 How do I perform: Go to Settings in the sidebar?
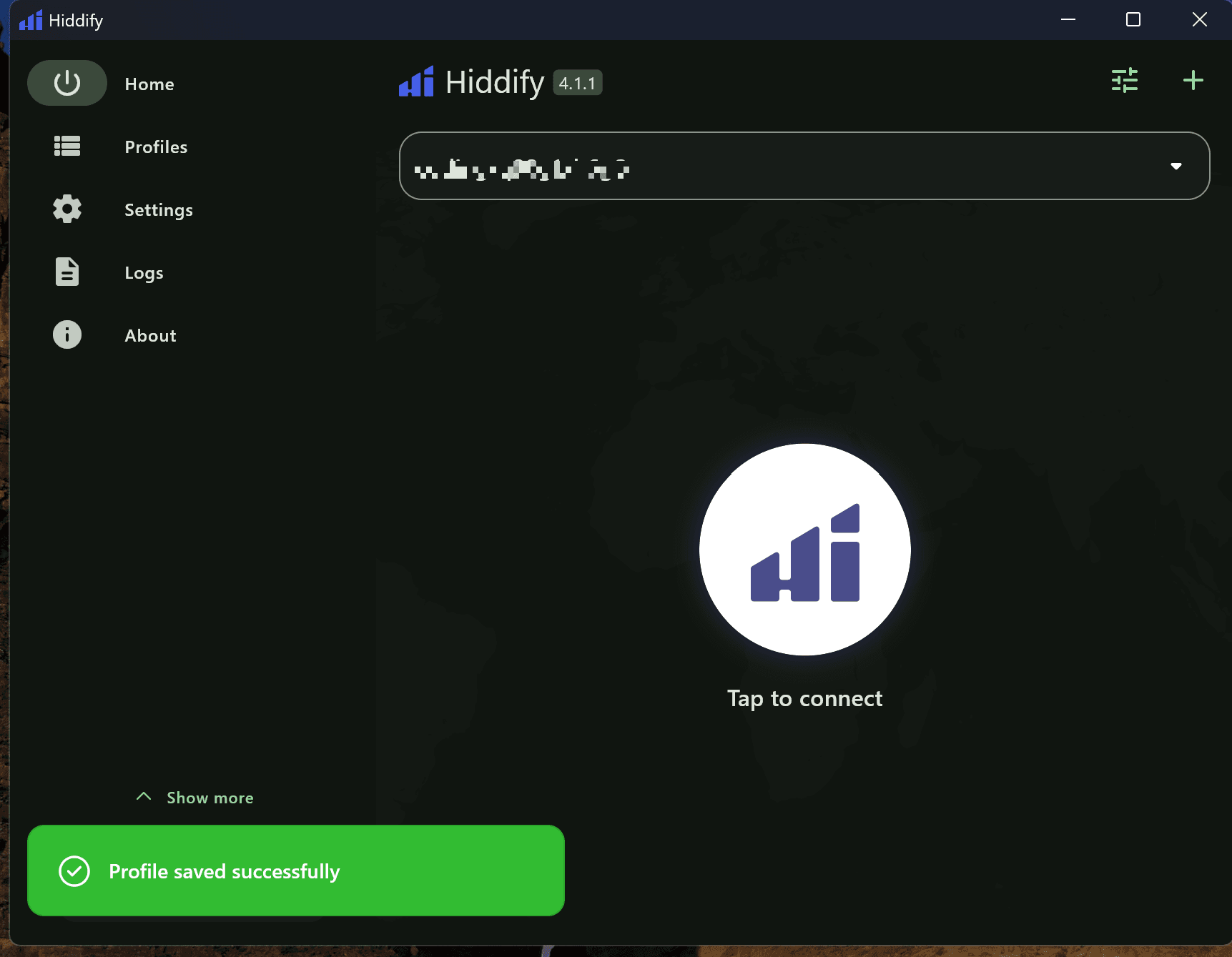coord(159,209)
